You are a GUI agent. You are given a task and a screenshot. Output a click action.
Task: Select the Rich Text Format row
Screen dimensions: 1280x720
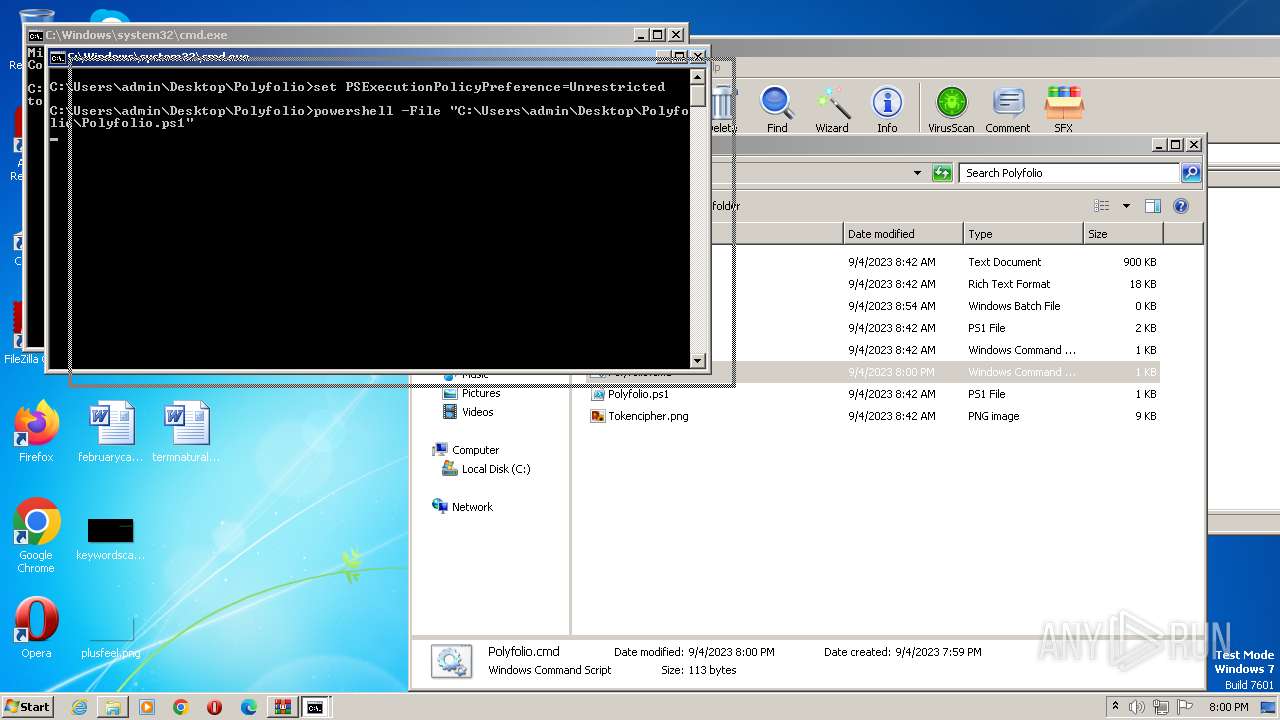tap(875, 284)
